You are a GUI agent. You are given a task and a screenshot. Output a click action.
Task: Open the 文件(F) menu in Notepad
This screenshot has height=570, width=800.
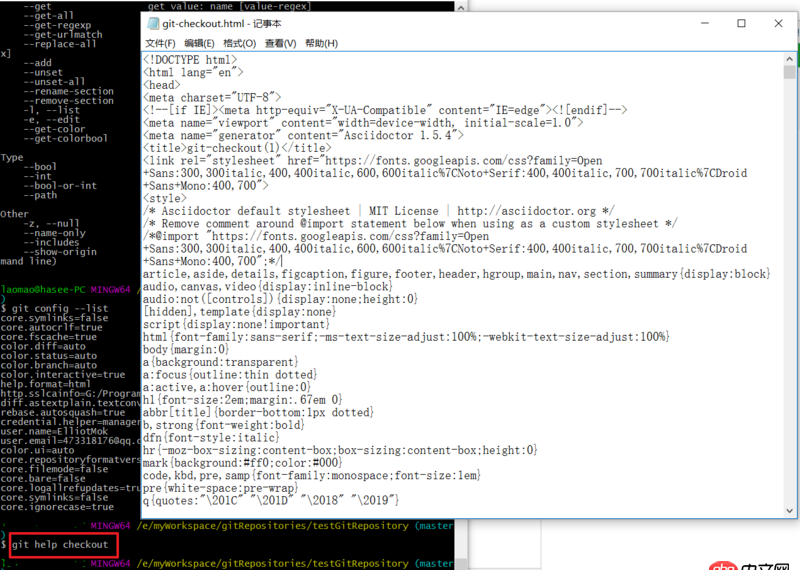160,43
